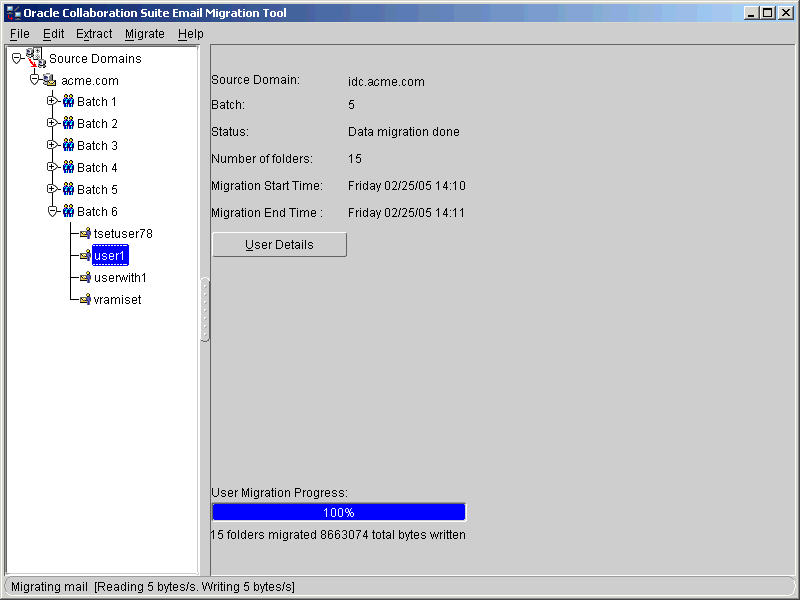Collapse the Batch 6 node
The image size is (800, 600).
click(x=51, y=211)
